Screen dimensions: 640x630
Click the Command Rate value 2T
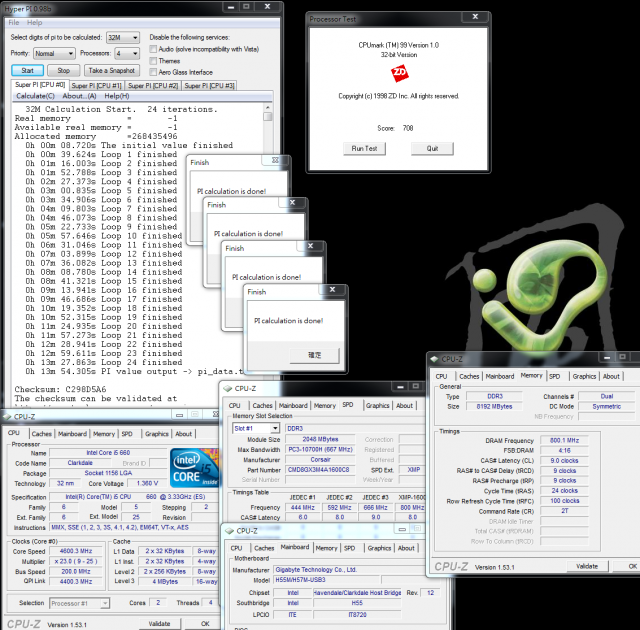(x=564, y=511)
